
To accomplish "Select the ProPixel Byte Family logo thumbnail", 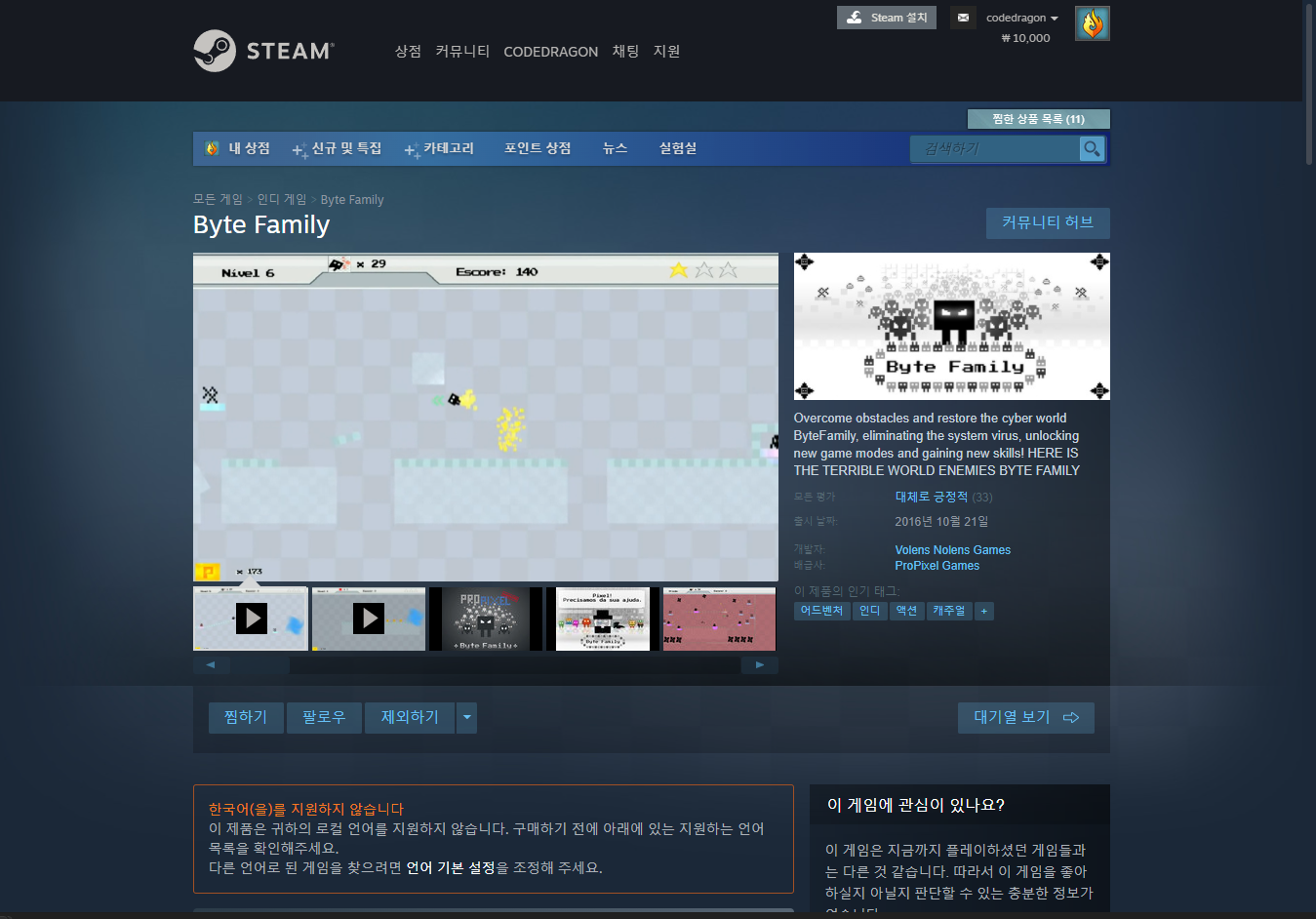I will [486, 619].
